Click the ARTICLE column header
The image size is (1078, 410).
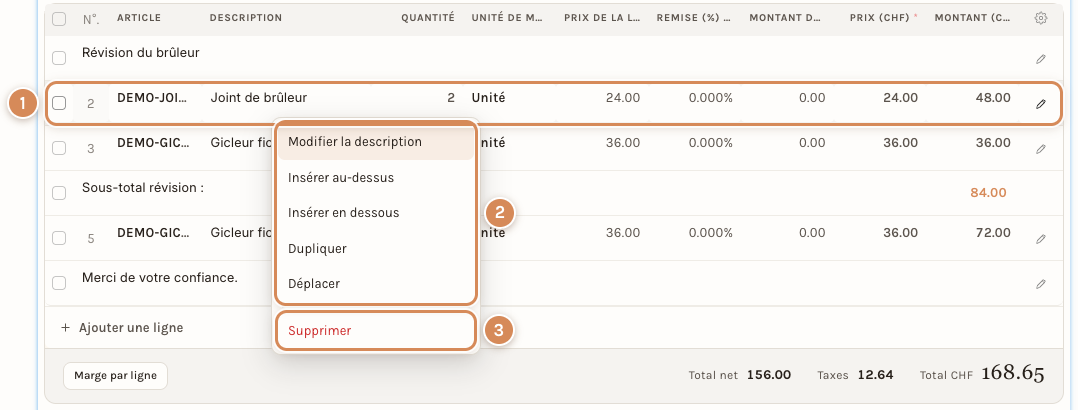[138, 18]
